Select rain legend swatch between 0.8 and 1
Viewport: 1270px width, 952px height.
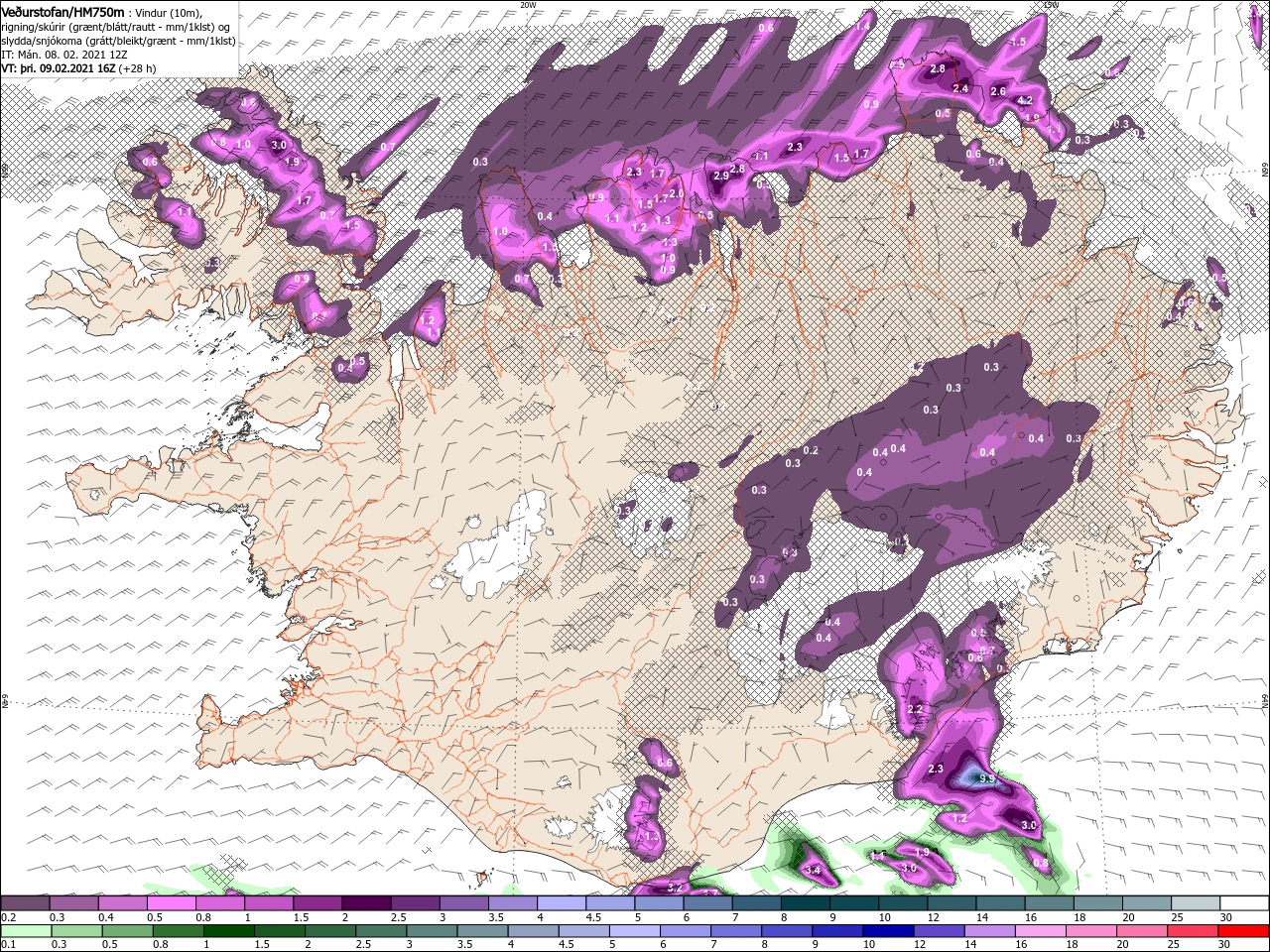click(178, 931)
